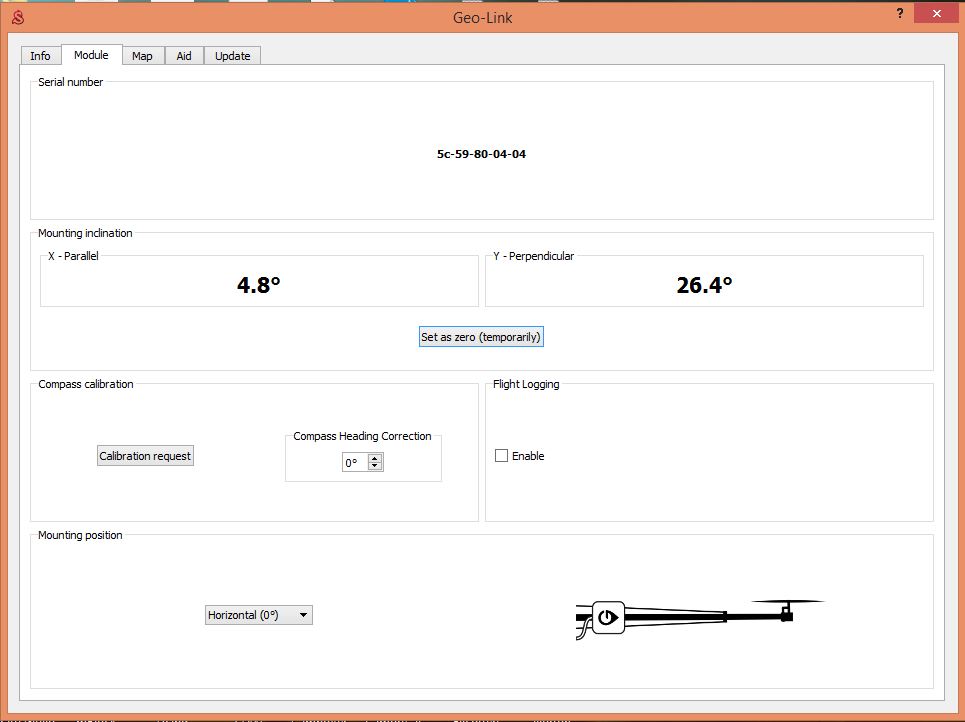
Task: Click the X - Parallel 4.8° reading
Action: (x=258, y=285)
